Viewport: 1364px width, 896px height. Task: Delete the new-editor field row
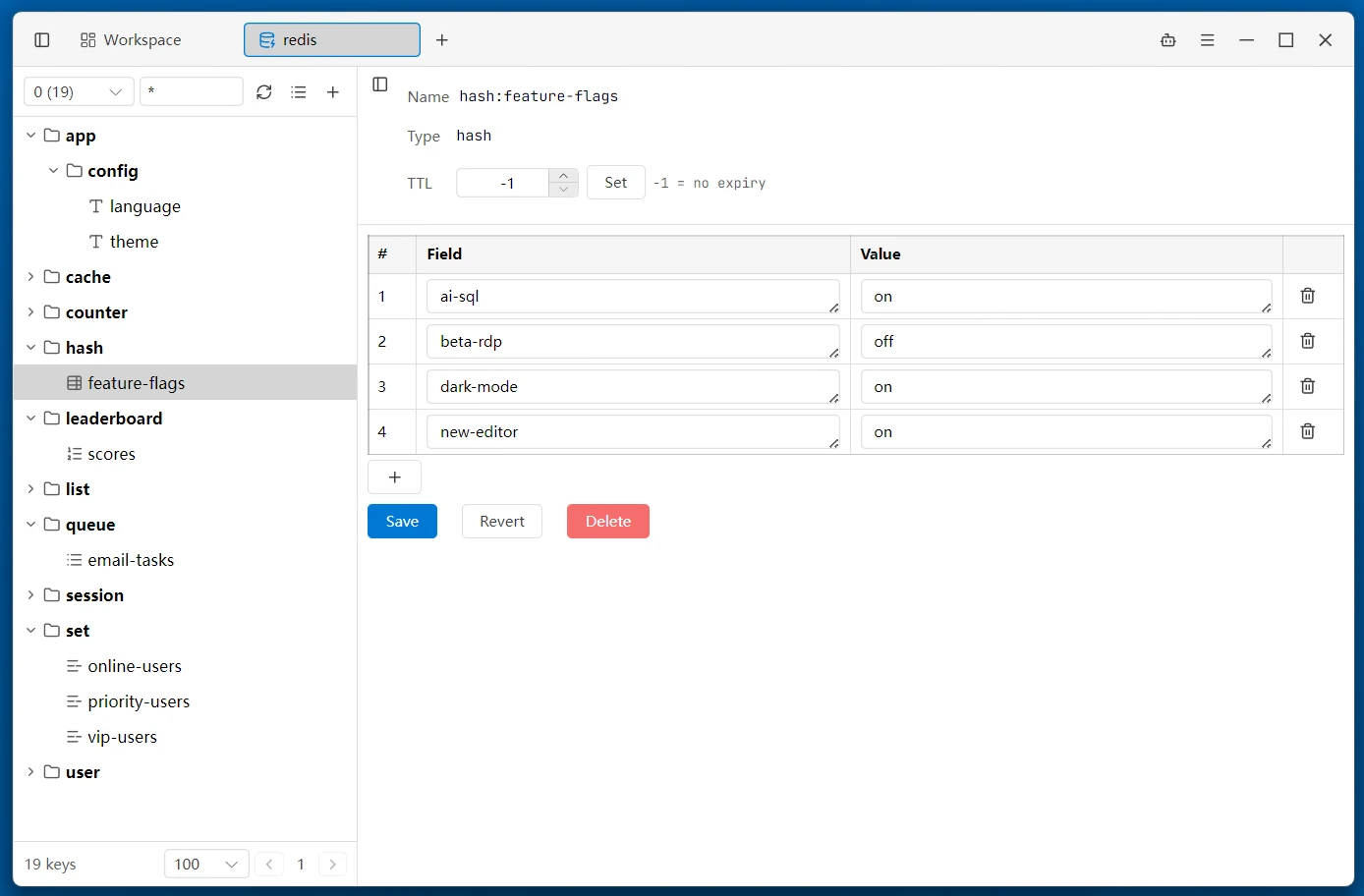click(1308, 431)
